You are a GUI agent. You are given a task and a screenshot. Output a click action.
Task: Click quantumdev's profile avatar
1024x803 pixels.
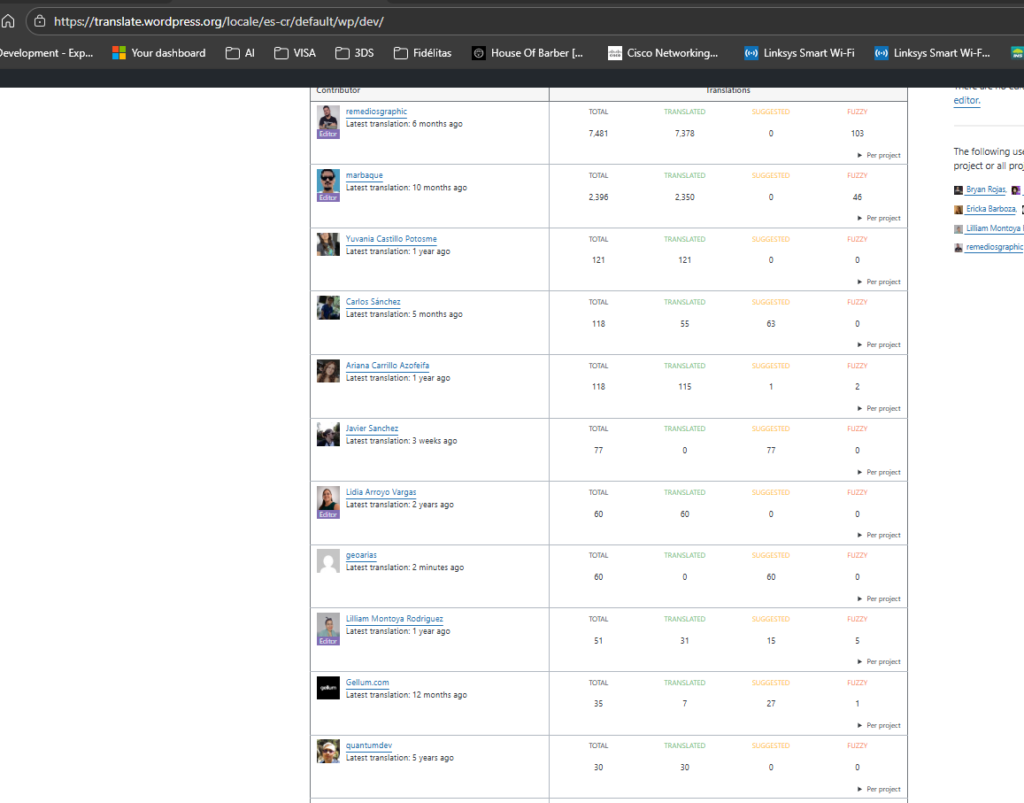328,751
